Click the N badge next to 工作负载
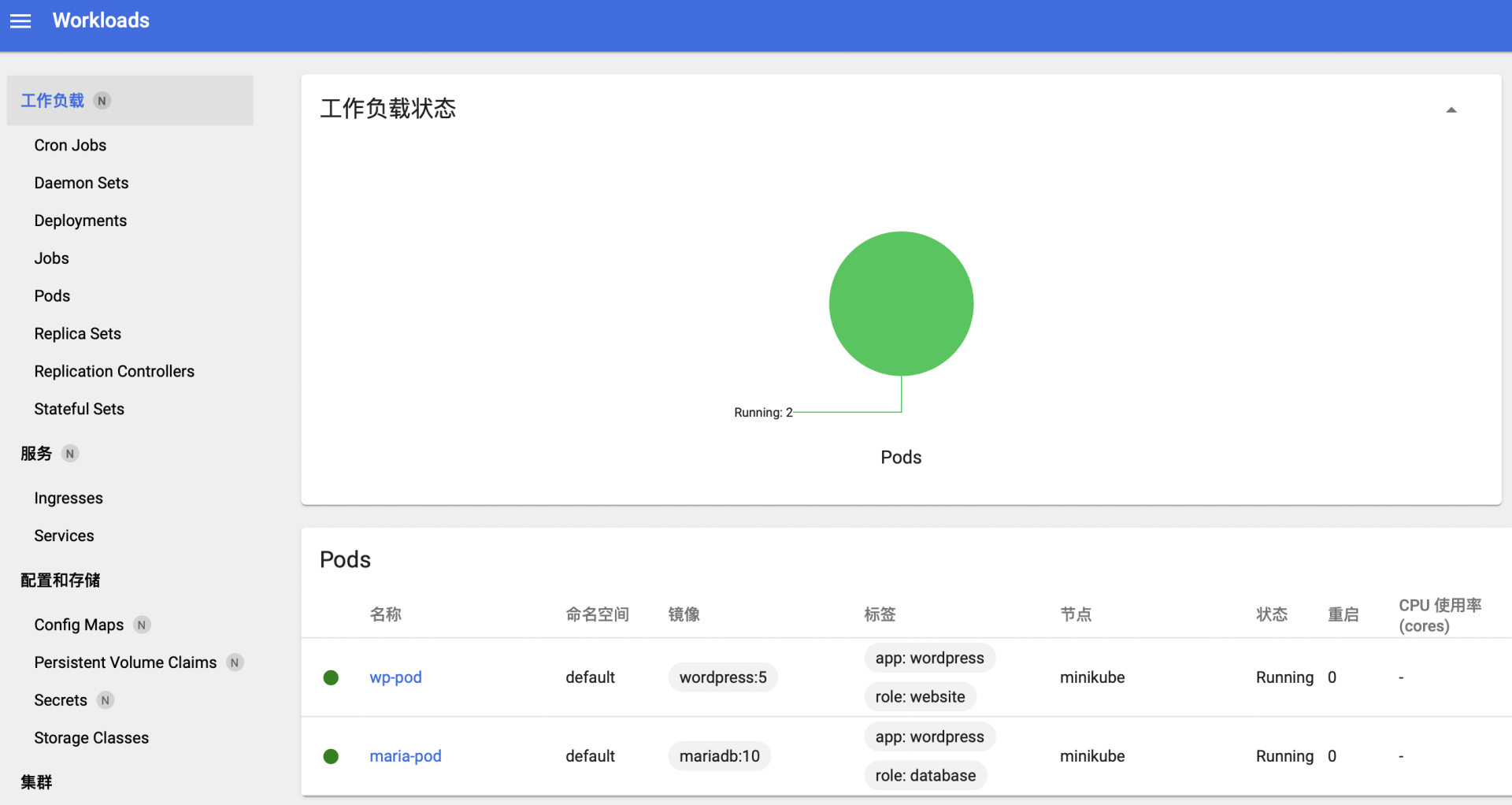The image size is (1512, 805). pos(102,100)
